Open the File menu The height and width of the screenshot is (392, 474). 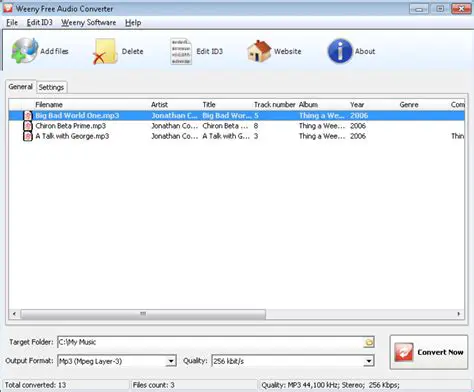[x=12, y=23]
